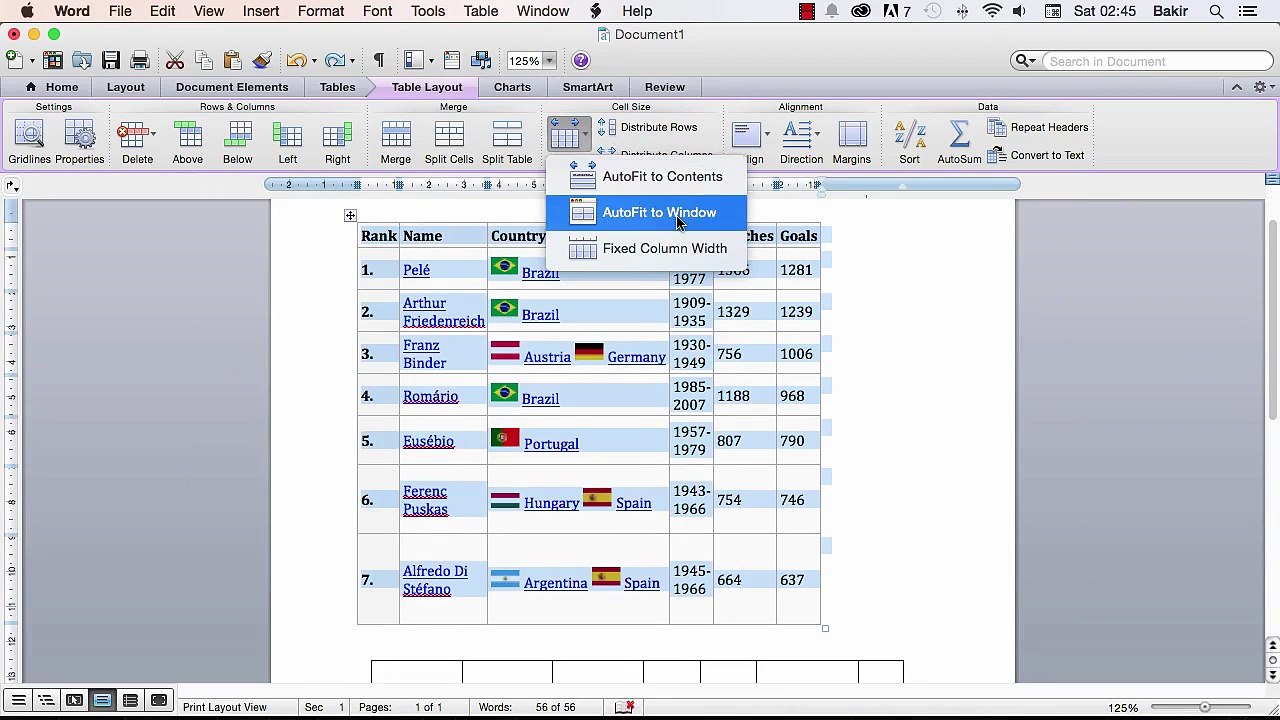This screenshot has width=1280, height=720.
Task: Sort the table data
Action: (x=909, y=141)
